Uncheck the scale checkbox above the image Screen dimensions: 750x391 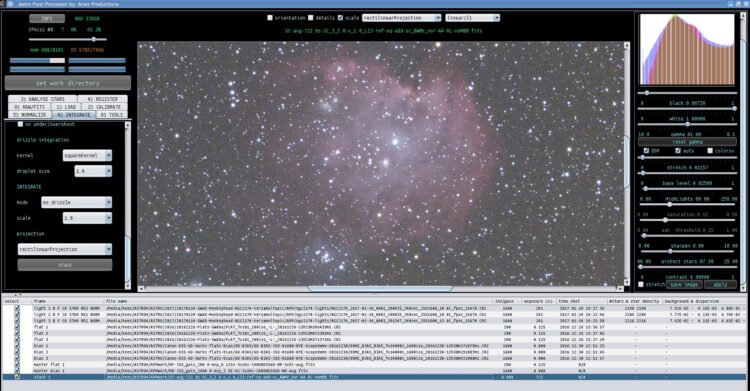[340, 18]
